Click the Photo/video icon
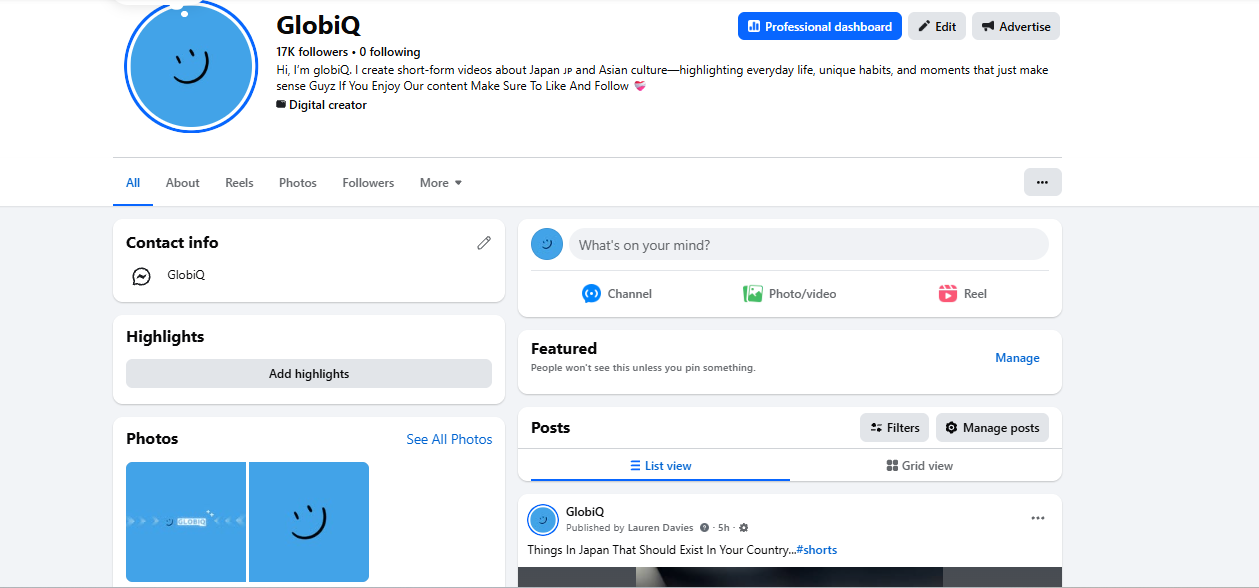Screen dimensions: 1259x588 (x=753, y=294)
